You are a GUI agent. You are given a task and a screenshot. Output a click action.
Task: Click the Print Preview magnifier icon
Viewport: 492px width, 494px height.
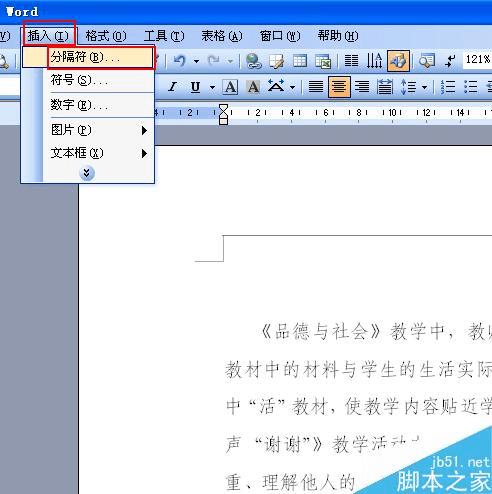click(4, 62)
